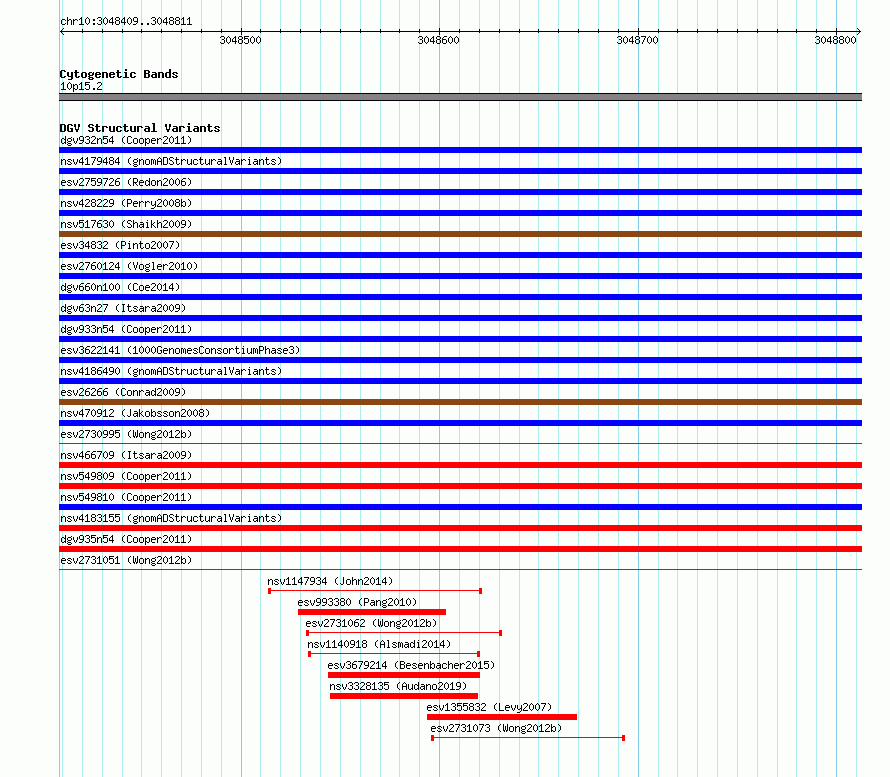The image size is (890, 777).
Task: Click the red span for nsv1147934 (John2014)
Action: point(375,591)
